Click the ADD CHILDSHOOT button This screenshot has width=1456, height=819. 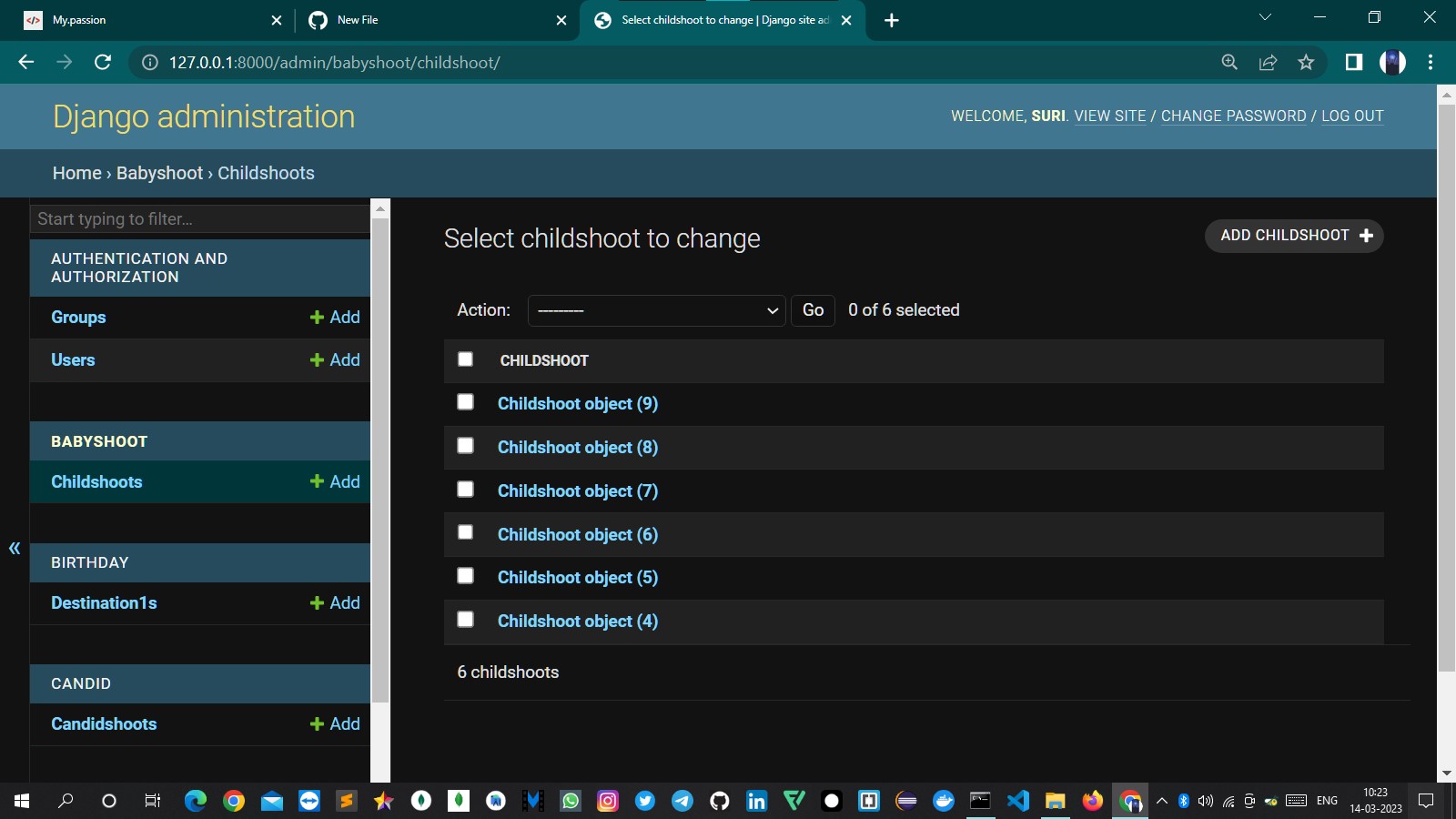coord(1294,236)
